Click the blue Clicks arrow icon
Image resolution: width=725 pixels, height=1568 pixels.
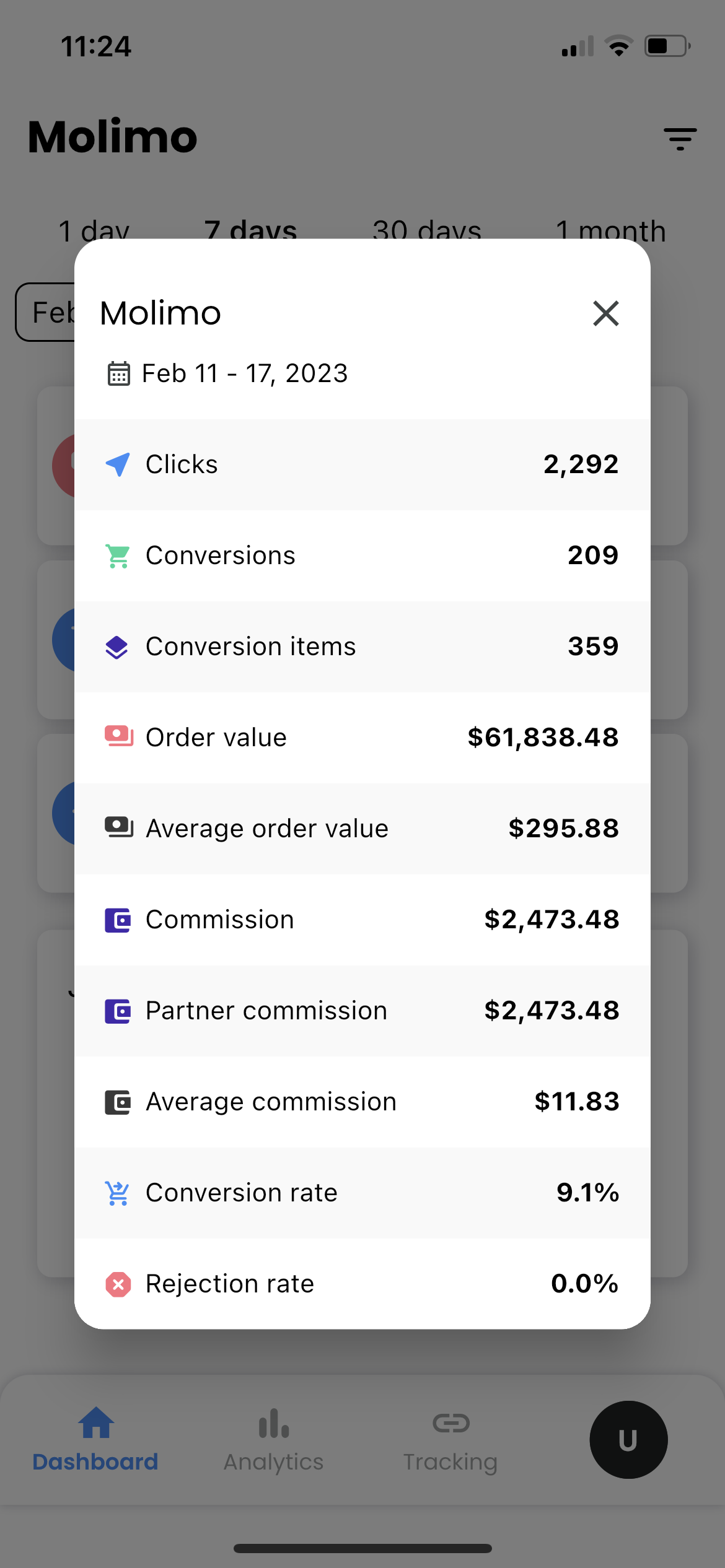coord(118,464)
